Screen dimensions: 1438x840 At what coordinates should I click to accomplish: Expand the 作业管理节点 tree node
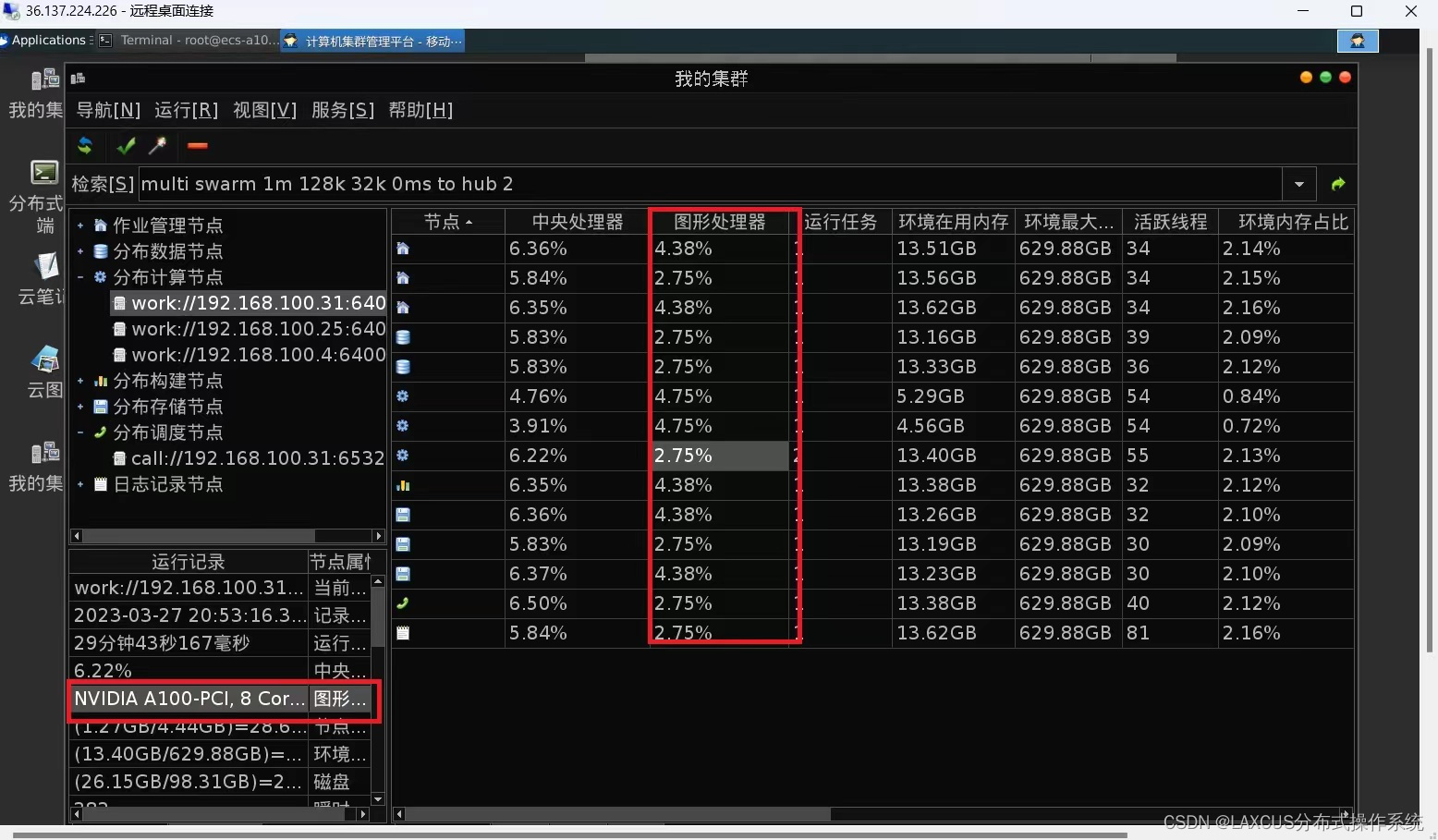[x=80, y=225]
